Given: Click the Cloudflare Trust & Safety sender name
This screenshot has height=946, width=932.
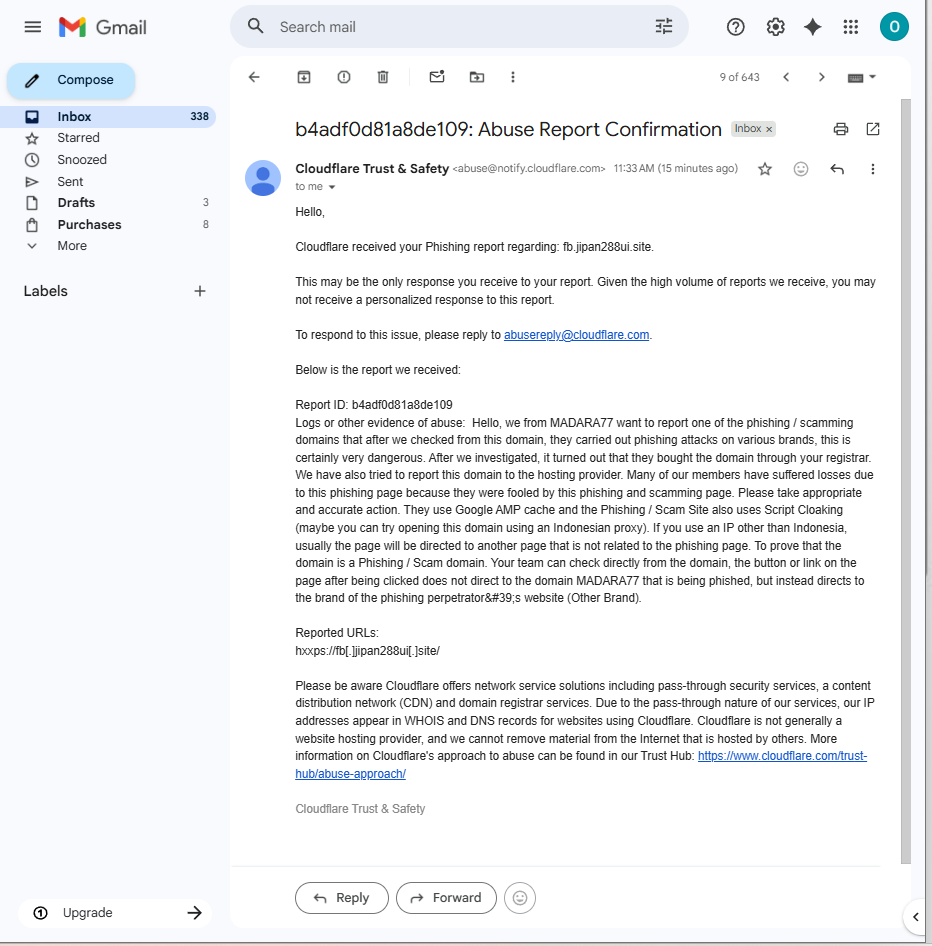Looking at the screenshot, I should [x=372, y=169].
